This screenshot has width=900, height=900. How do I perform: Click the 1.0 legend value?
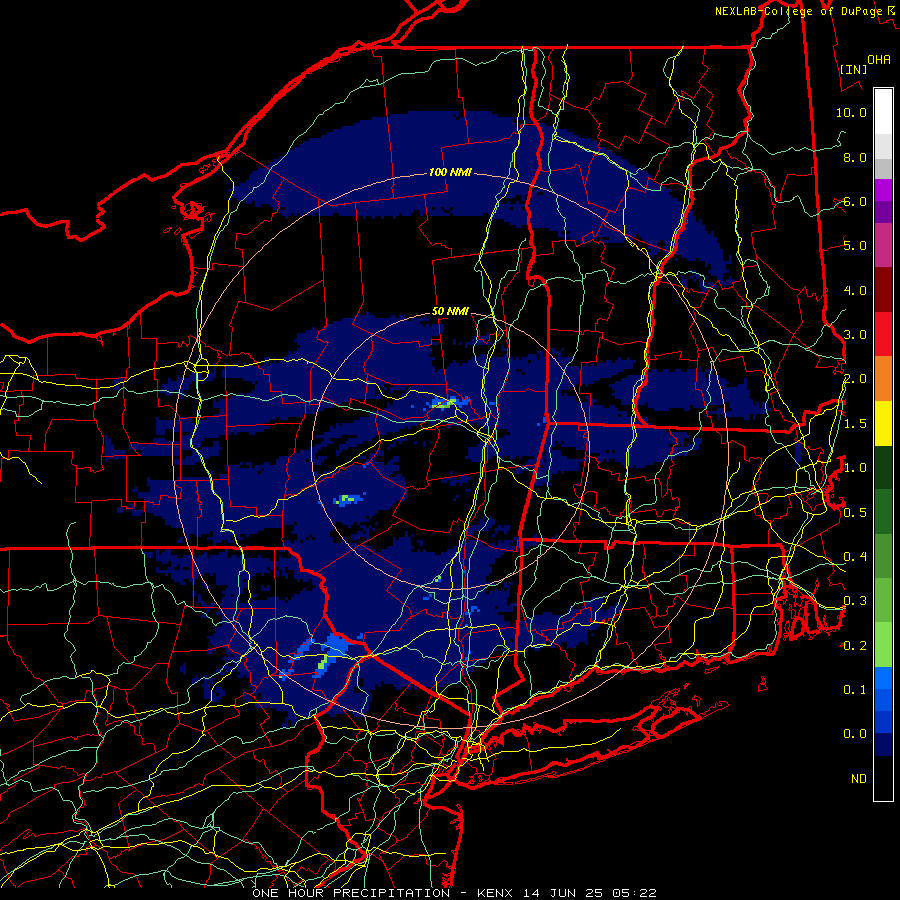point(855,468)
